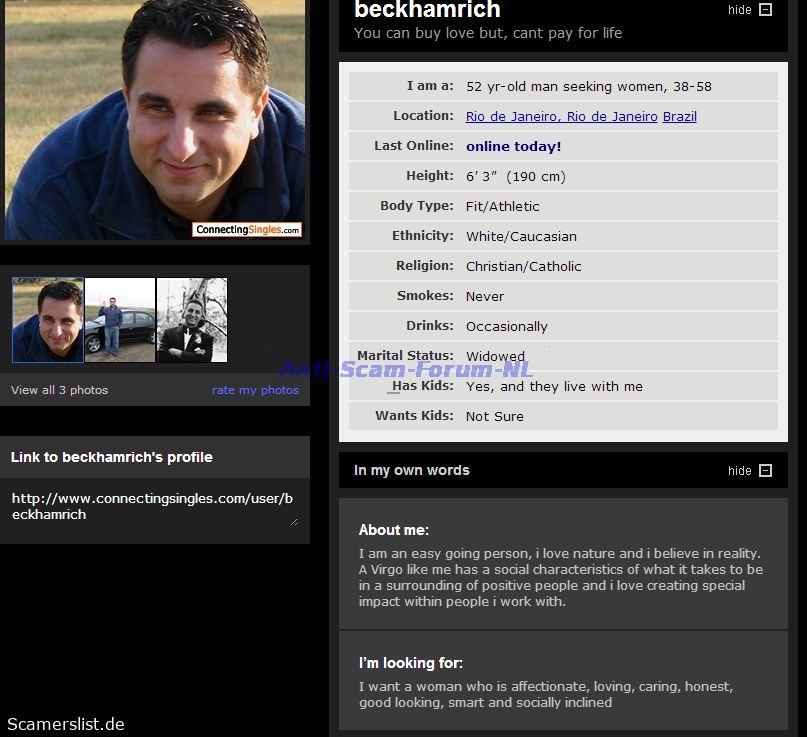Open the black-and-white tuxedo photo thumbnail
807x737 pixels.
point(192,320)
